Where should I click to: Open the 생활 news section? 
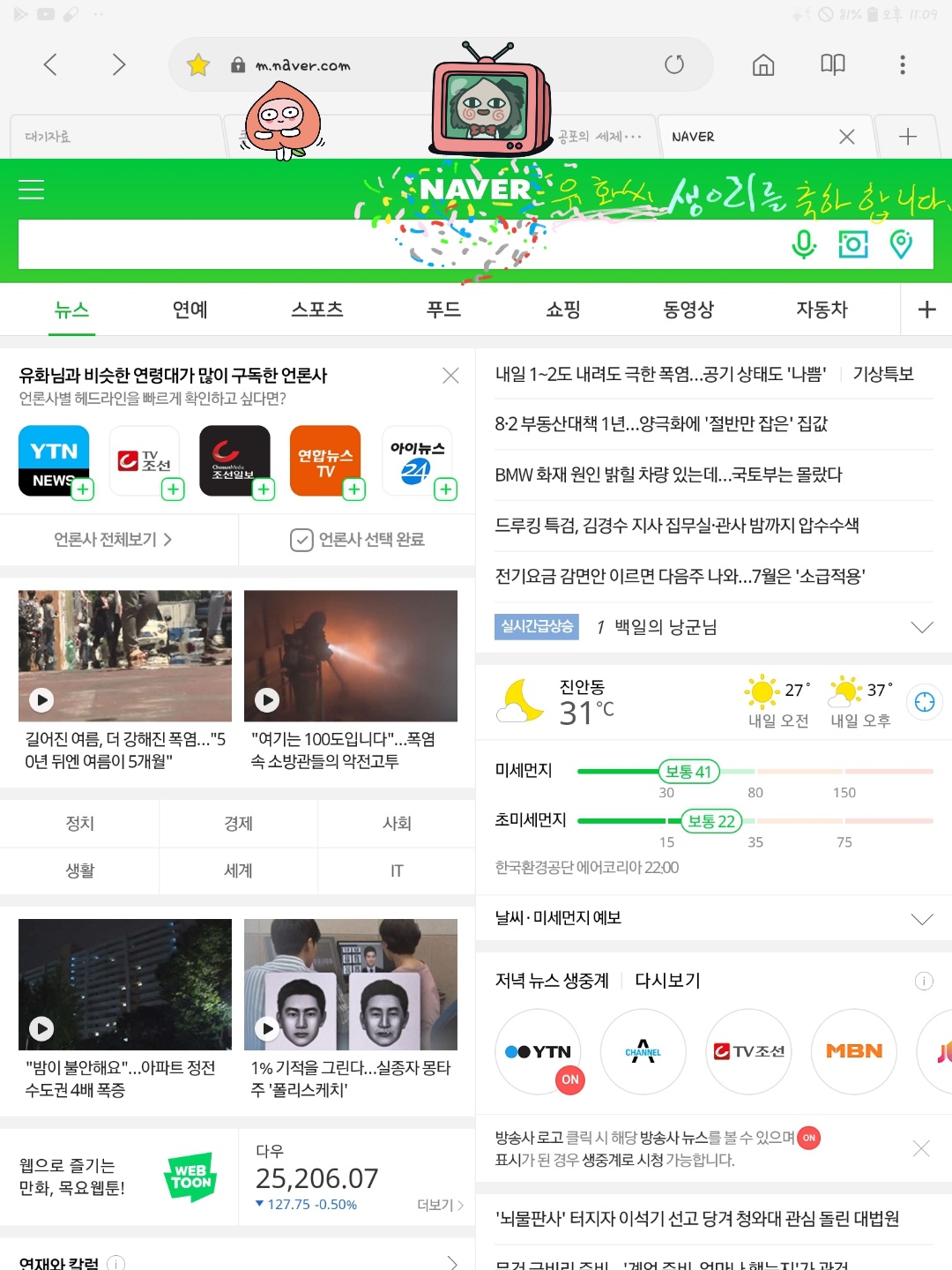(79, 870)
